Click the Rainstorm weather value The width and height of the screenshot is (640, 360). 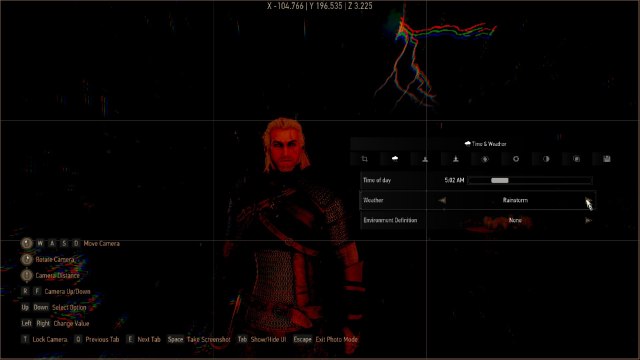pyautogui.click(x=515, y=200)
